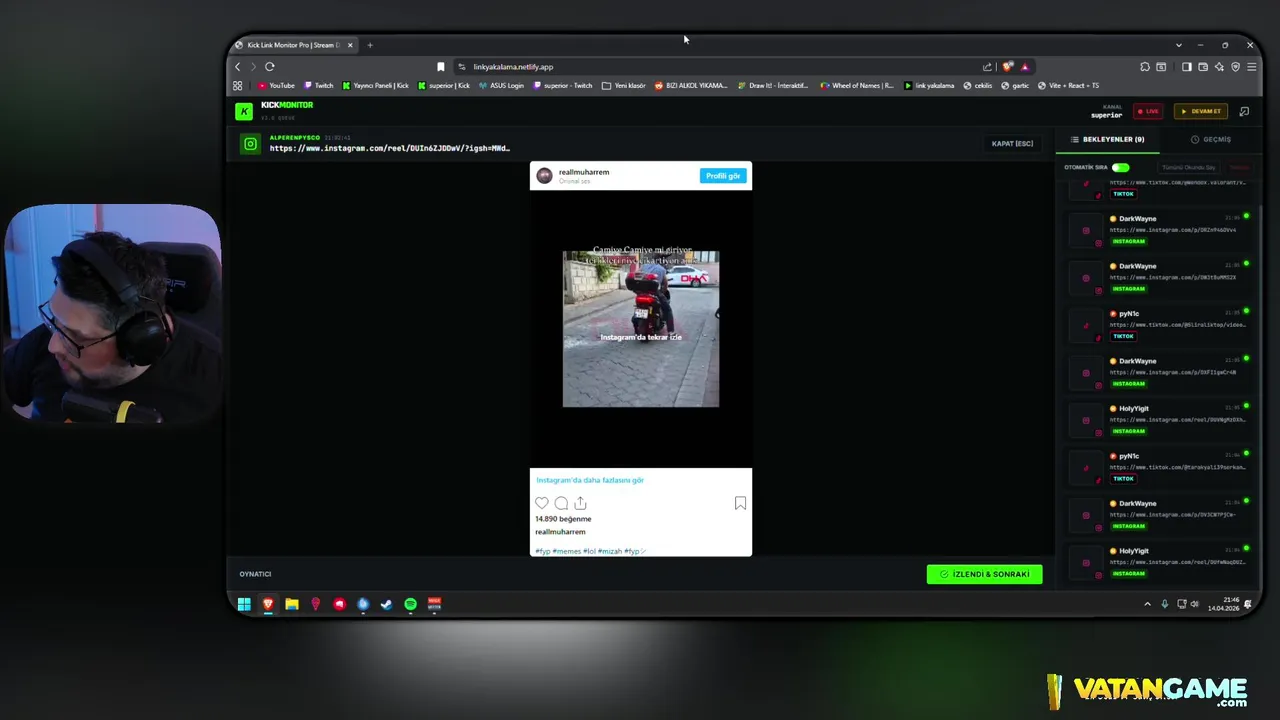Click the taskbar clock showing 21:46
Image resolution: width=1280 pixels, height=720 pixels.
coord(1223,604)
